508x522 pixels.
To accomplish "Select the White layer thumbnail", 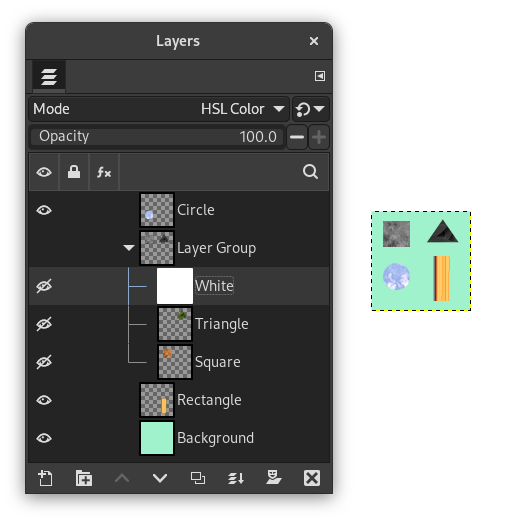I will pos(175,286).
